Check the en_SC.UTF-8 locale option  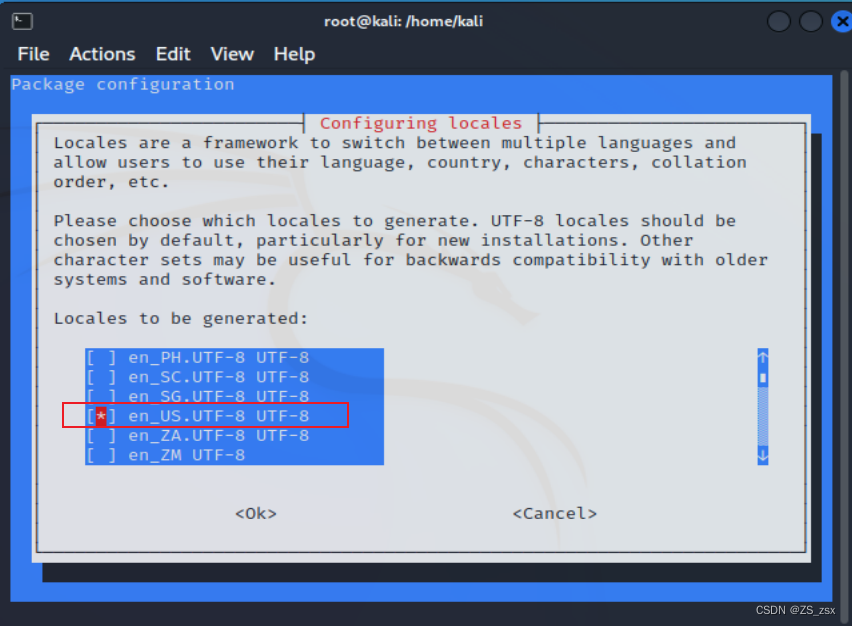click(x=101, y=377)
